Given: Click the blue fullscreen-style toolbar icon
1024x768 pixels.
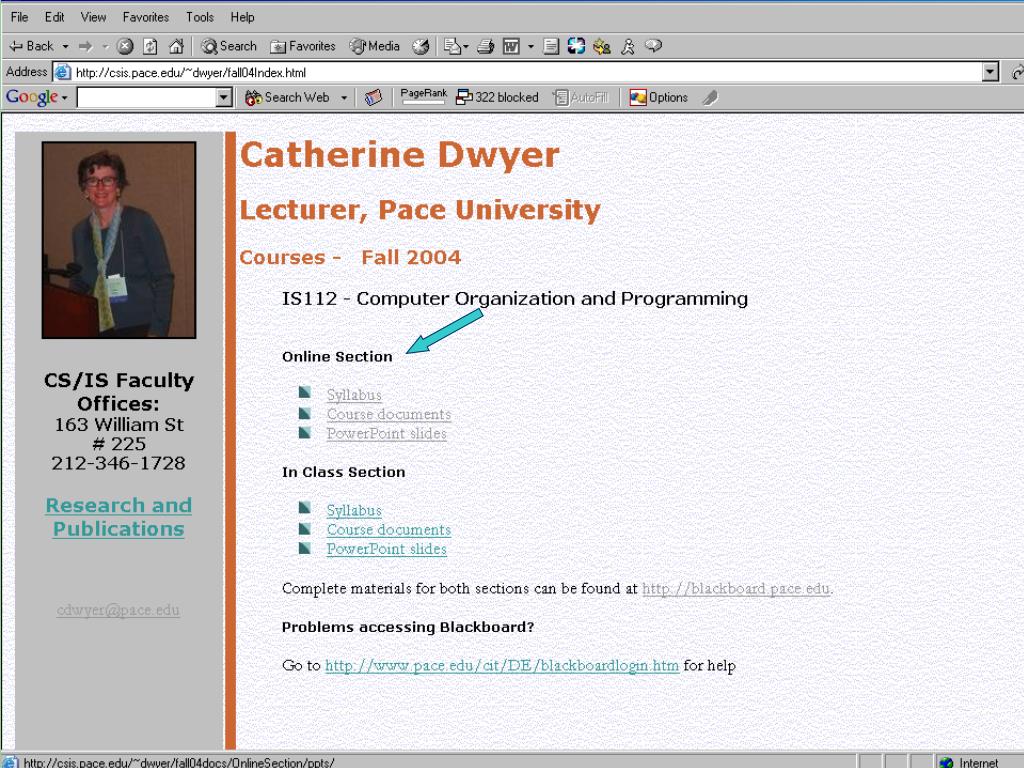Looking at the screenshot, I should pyautogui.click(x=576, y=46).
